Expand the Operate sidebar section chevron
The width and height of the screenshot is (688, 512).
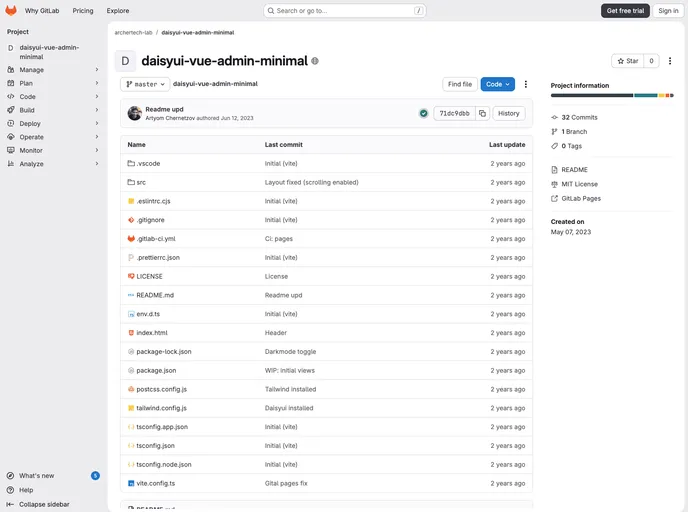[x=97, y=137]
